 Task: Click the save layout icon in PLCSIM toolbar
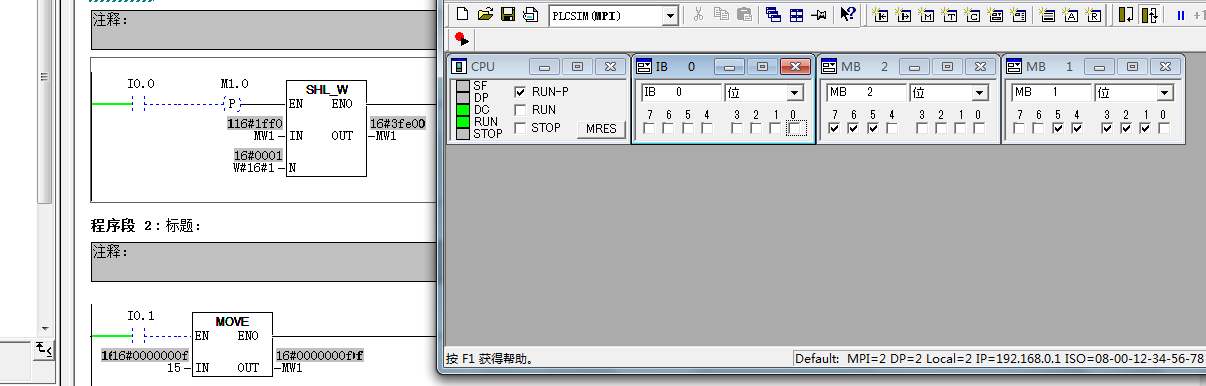coord(531,15)
